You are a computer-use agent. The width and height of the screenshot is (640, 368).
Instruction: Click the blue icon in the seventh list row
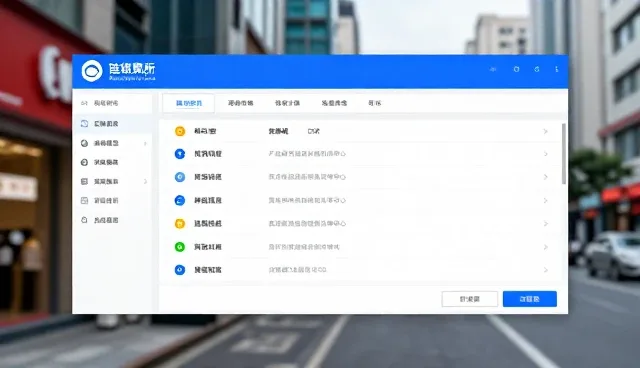[180, 270]
